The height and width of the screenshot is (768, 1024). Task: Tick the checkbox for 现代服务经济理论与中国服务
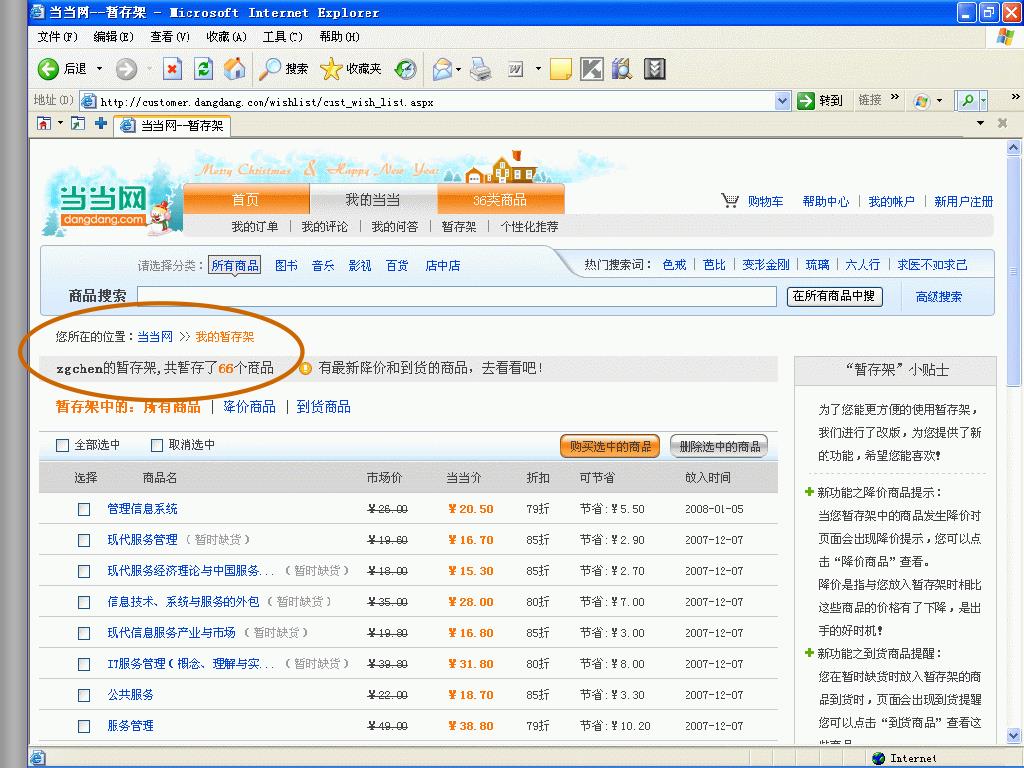(84, 571)
